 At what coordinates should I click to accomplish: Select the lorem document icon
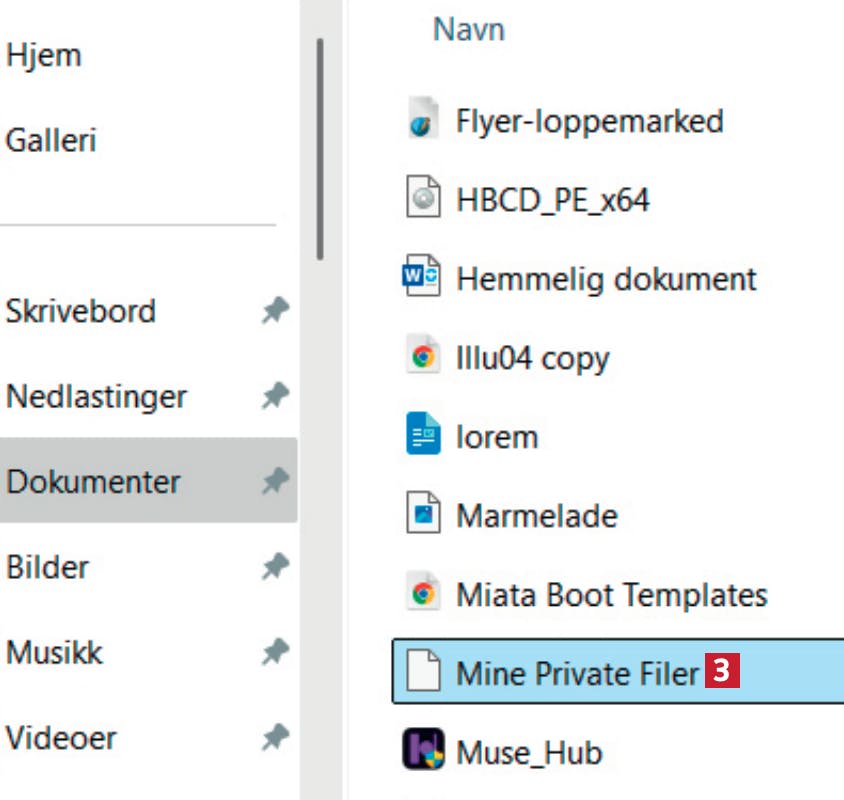(x=423, y=433)
